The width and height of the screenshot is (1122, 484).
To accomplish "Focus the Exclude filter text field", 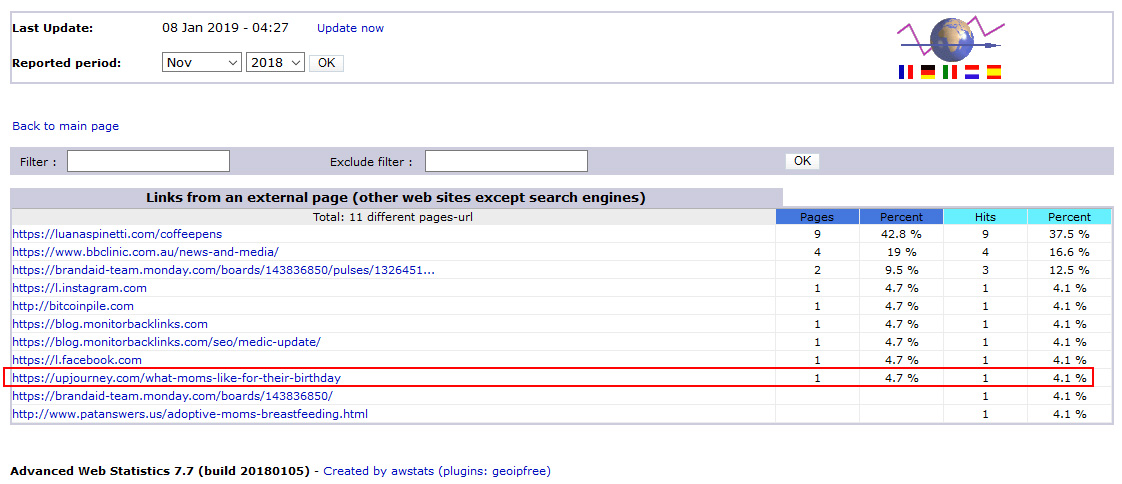I will 506,161.
